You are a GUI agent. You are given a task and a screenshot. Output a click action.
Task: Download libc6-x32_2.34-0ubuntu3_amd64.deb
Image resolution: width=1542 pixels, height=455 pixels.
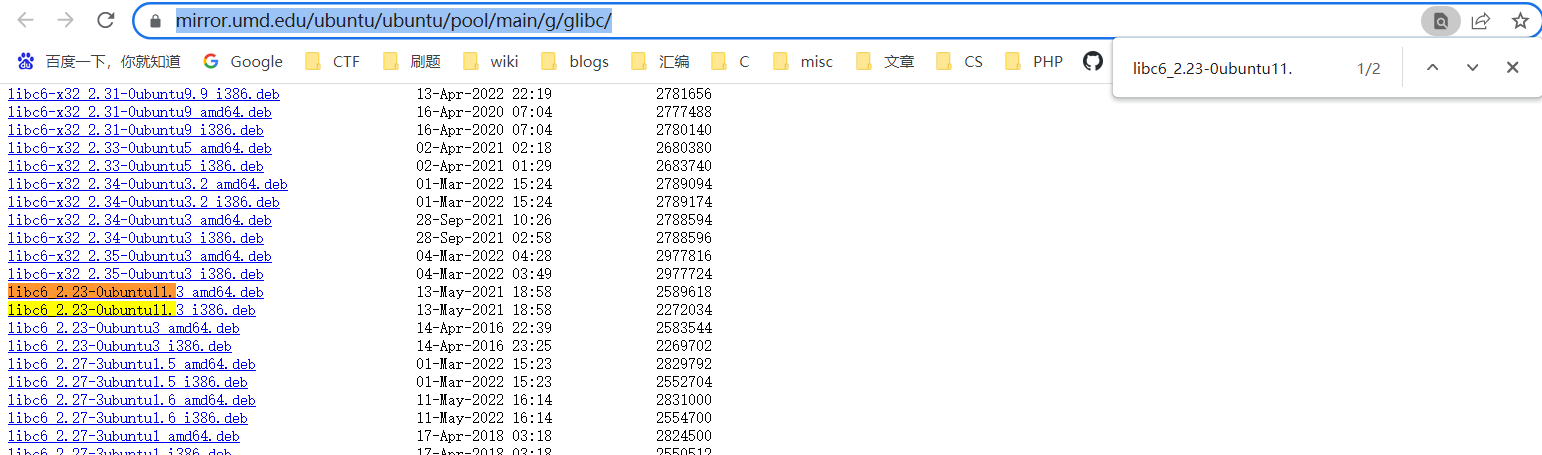(x=140, y=220)
